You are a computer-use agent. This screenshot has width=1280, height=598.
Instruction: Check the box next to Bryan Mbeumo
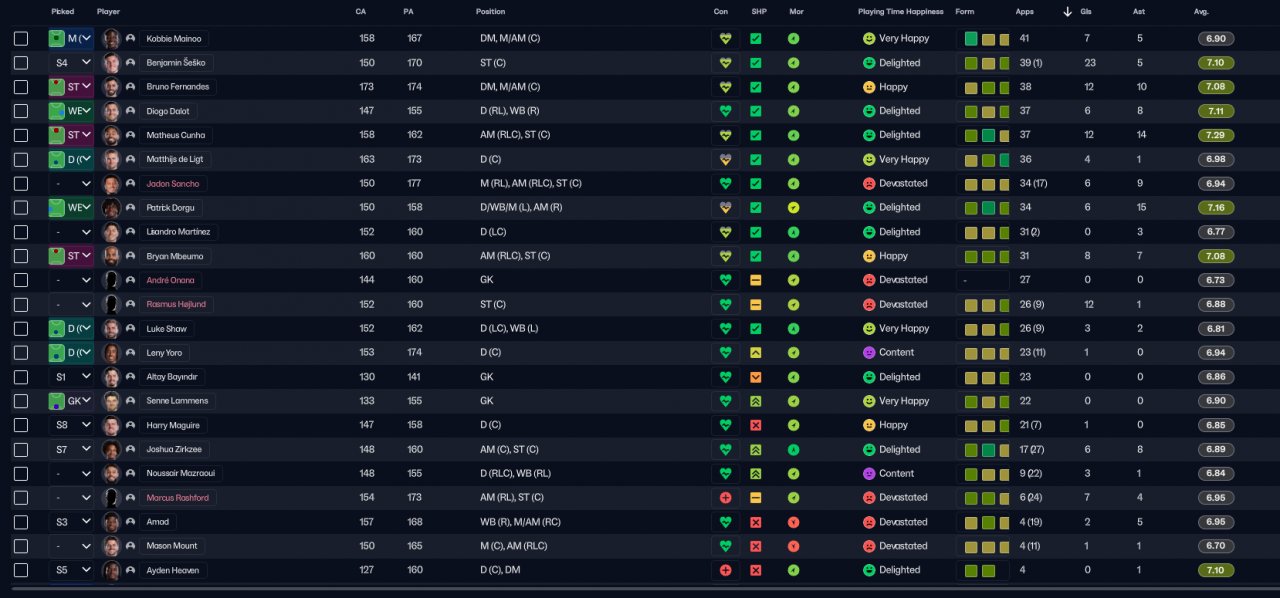click(x=21, y=256)
